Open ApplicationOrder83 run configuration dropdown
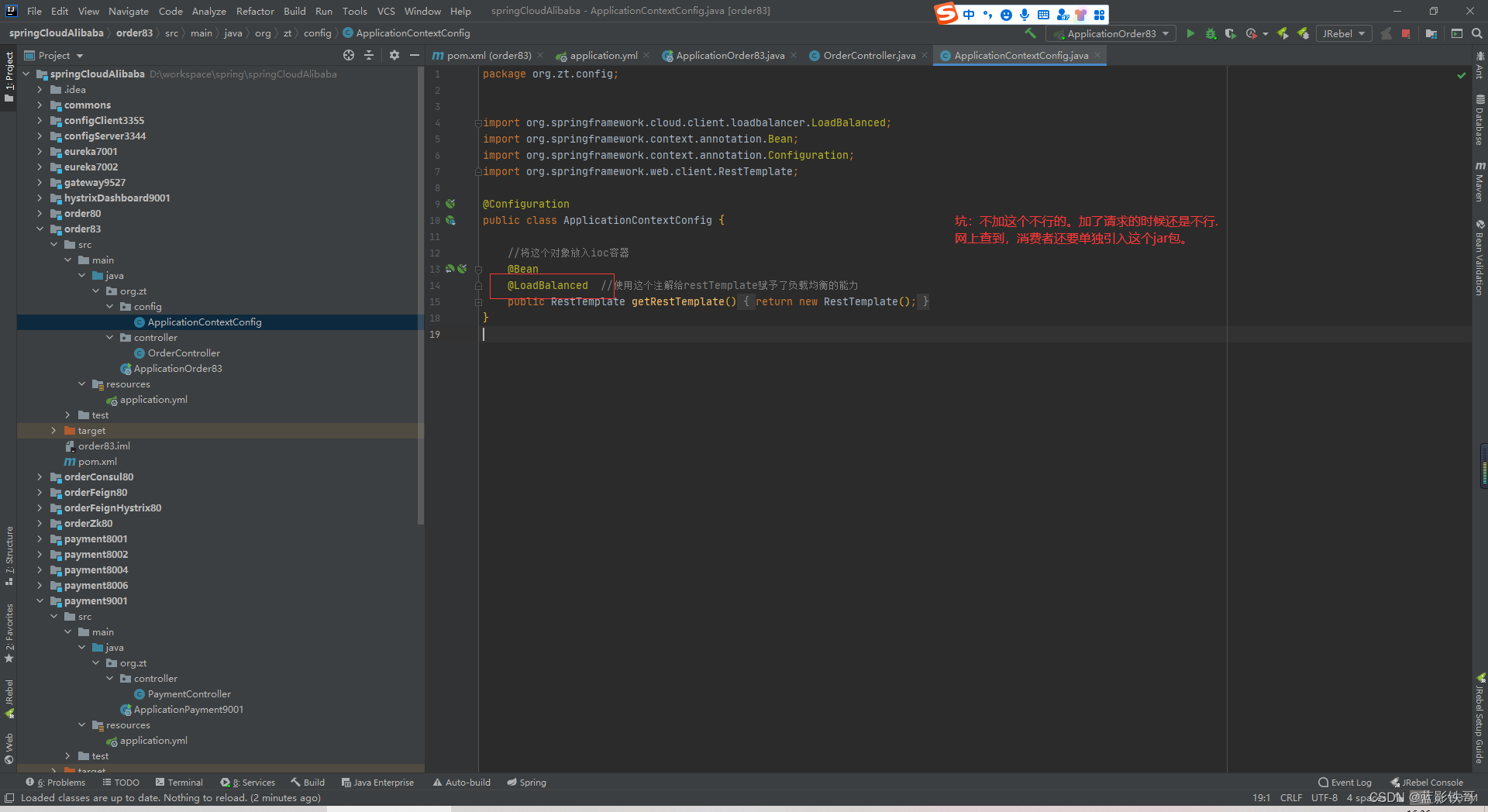The width and height of the screenshot is (1488, 812). [x=1111, y=33]
